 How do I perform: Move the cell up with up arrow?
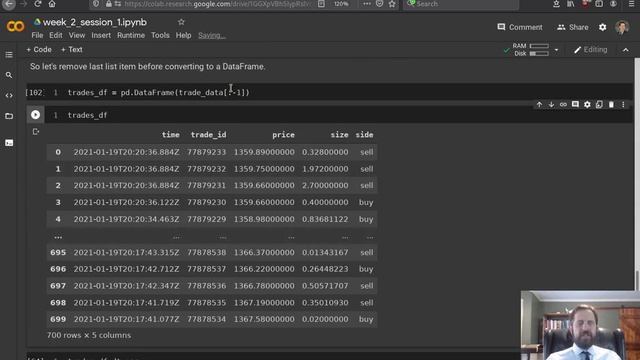point(539,105)
